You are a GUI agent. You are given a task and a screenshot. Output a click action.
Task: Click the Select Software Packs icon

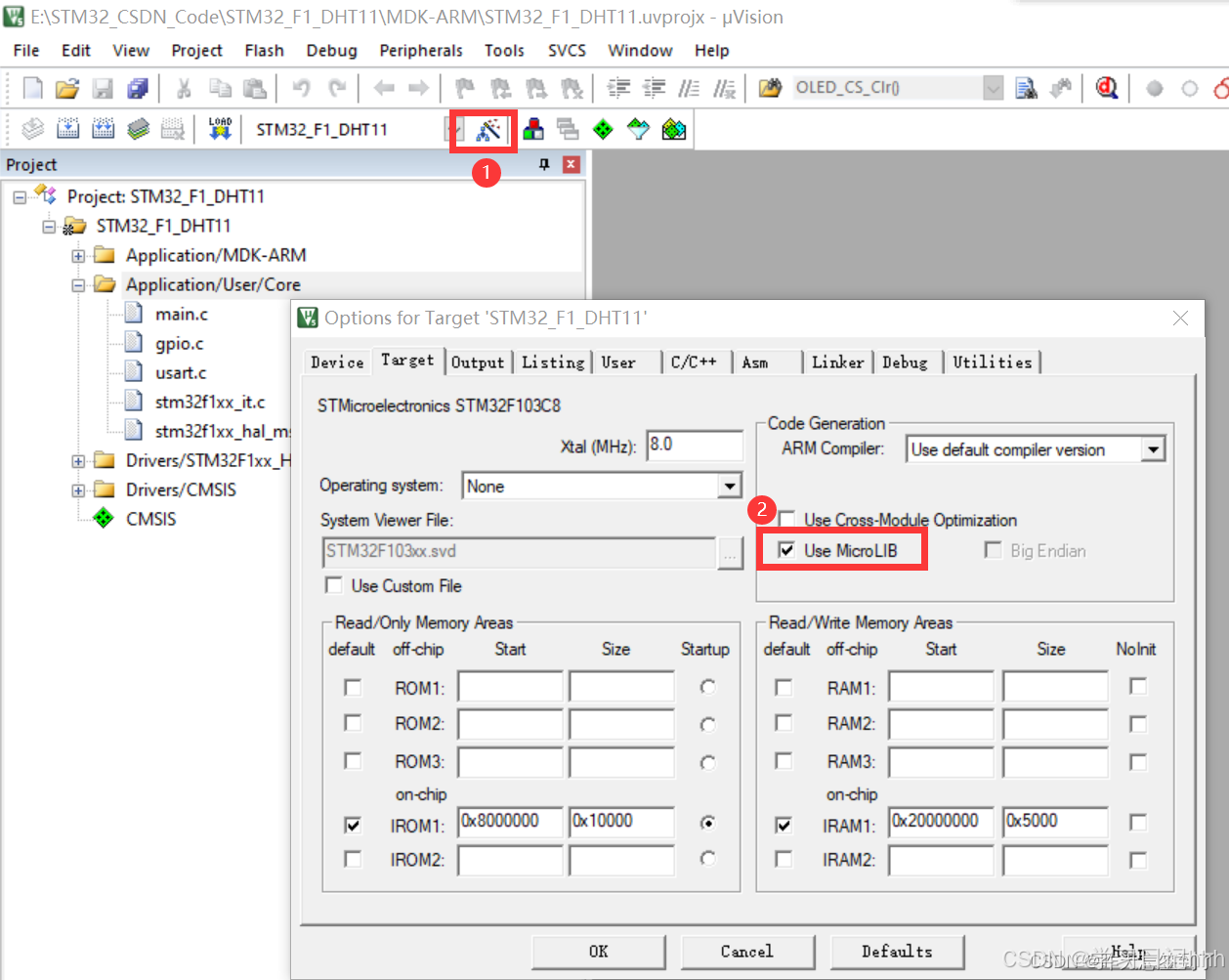638,129
